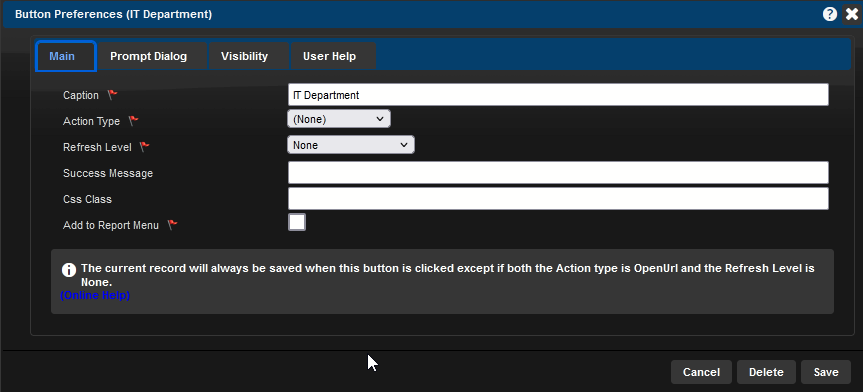Screen dimensions: 863x392
Task: Focus the Success Message input field
Action: click(x=558, y=172)
